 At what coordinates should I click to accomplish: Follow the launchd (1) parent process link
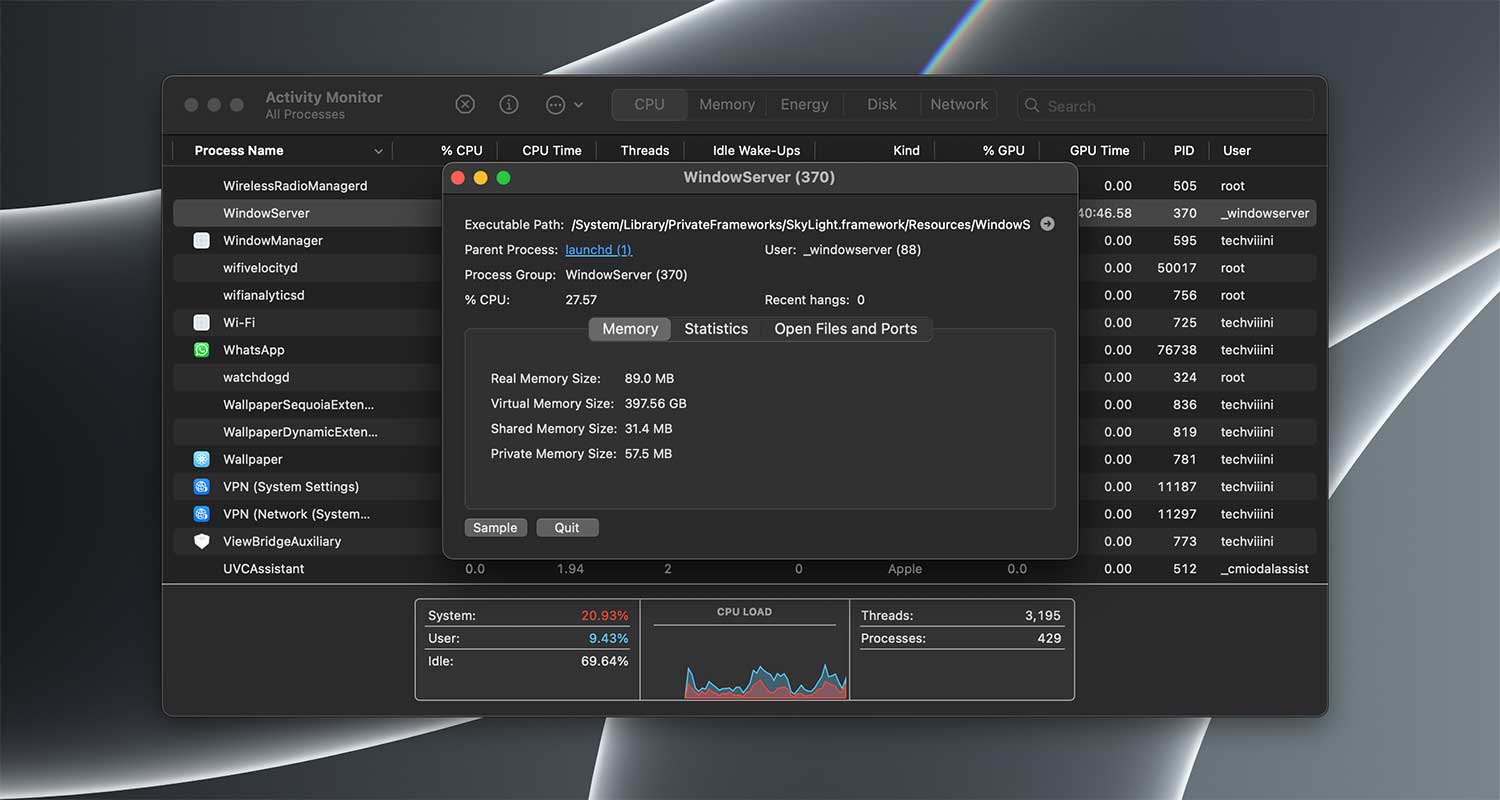[x=598, y=249]
